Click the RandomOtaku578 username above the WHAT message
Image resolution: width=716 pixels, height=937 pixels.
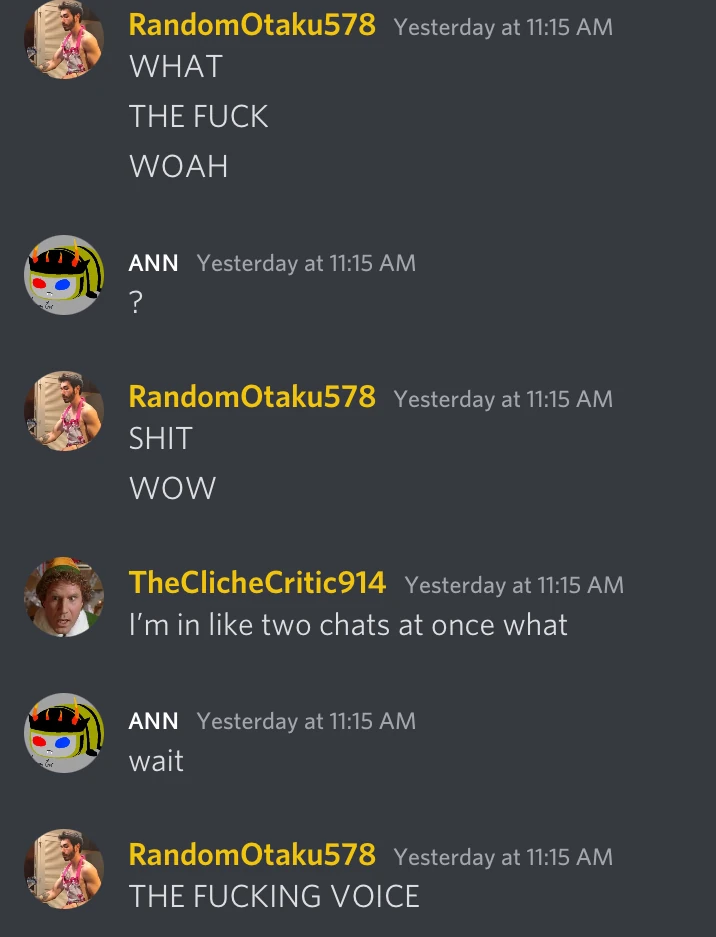tap(252, 25)
